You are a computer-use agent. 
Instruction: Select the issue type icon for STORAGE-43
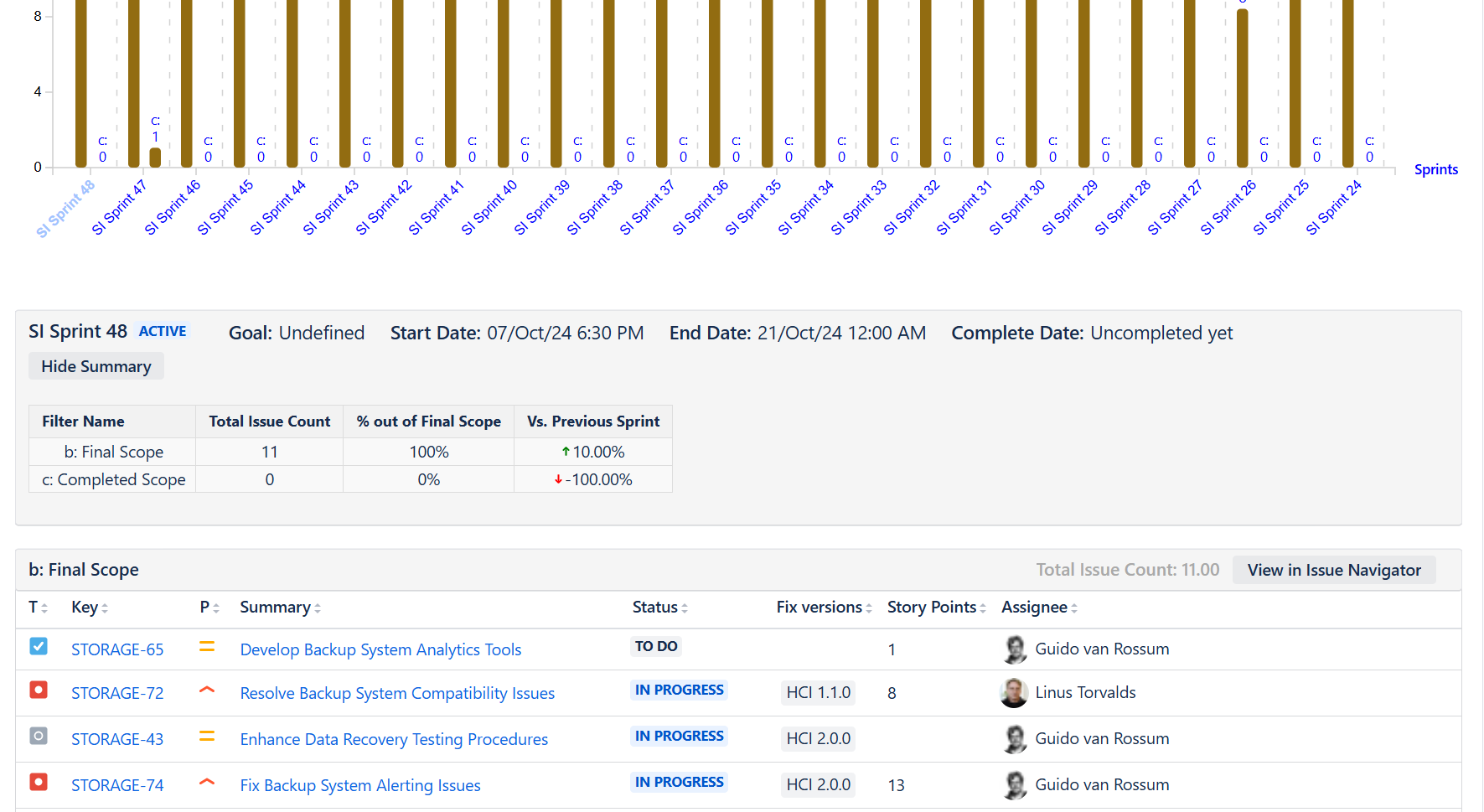39,736
